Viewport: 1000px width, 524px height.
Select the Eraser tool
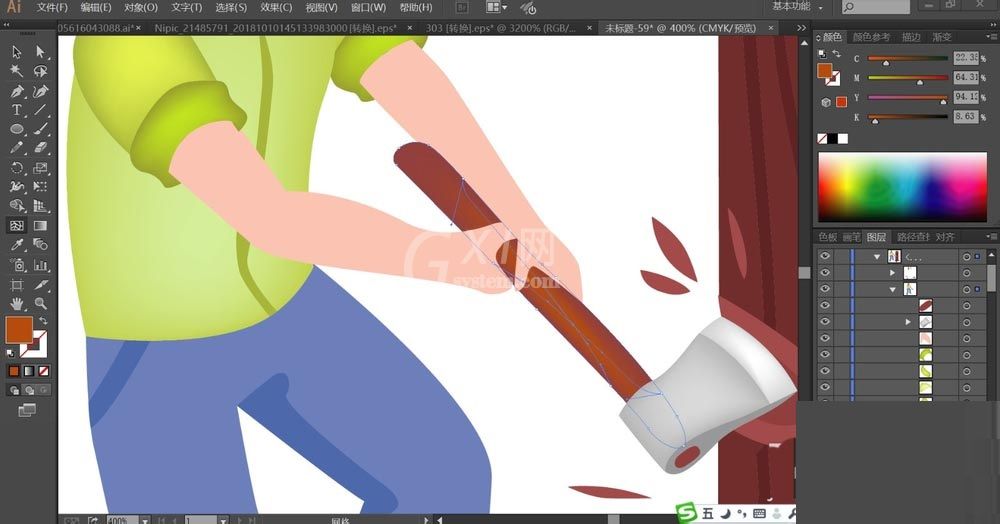(40, 148)
